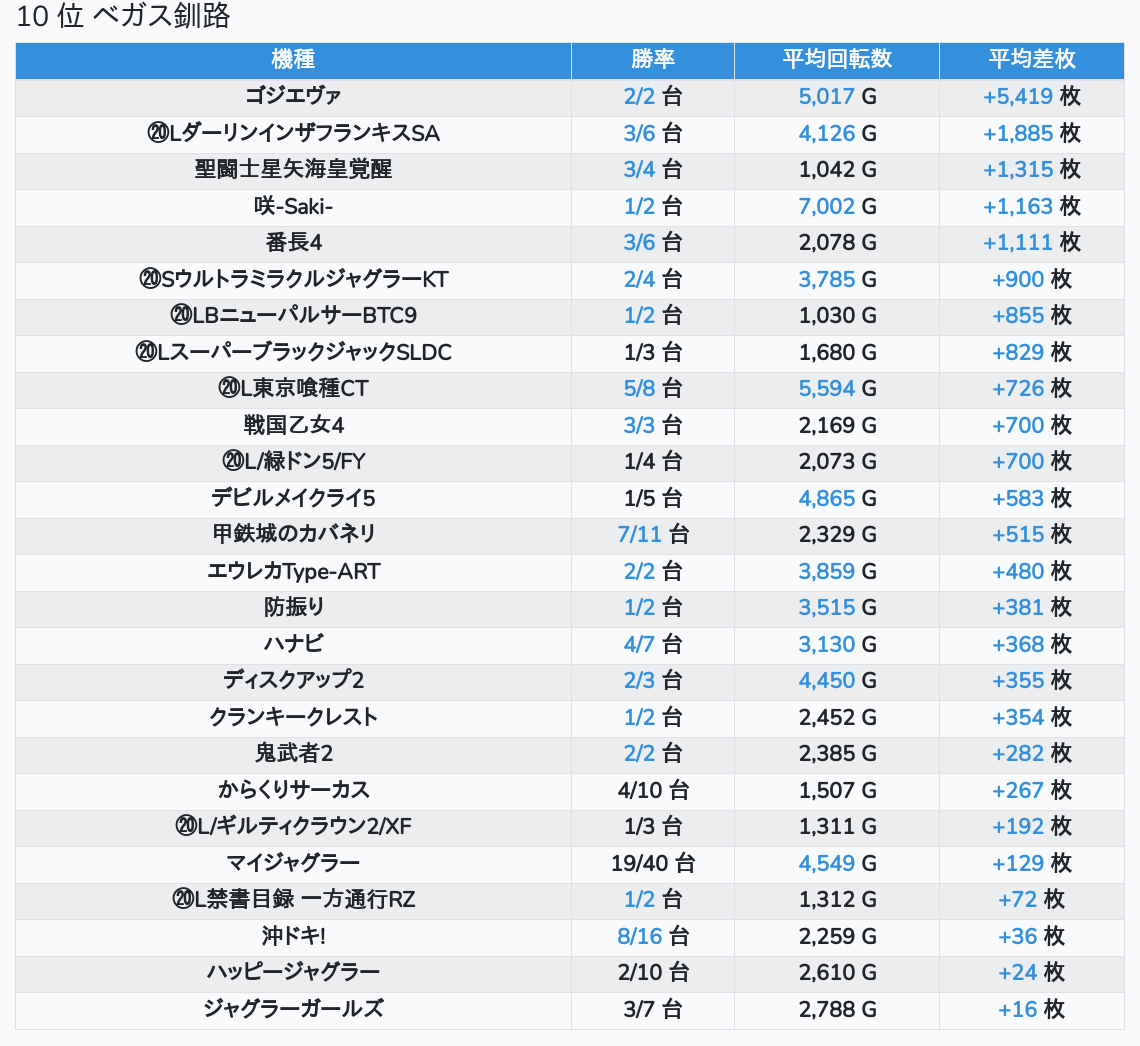Click the 2/10 台 win rate
The height and width of the screenshot is (1046, 1140).
(652, 973)
